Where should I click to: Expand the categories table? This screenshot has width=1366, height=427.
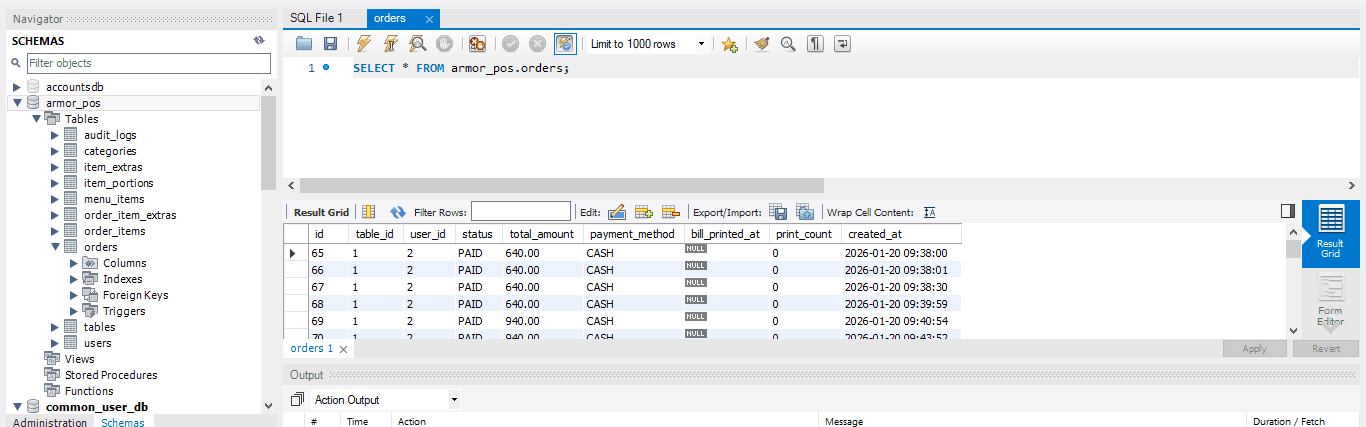55,151
